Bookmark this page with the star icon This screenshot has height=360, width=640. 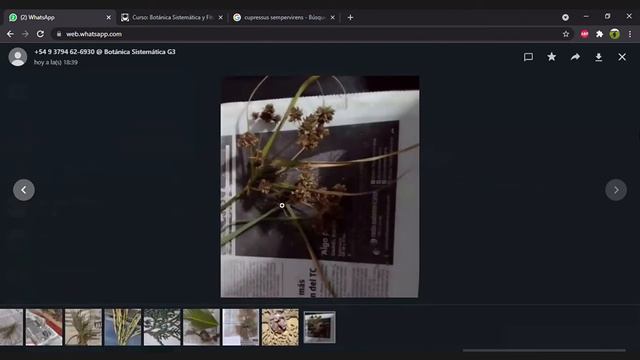point(566,34)
